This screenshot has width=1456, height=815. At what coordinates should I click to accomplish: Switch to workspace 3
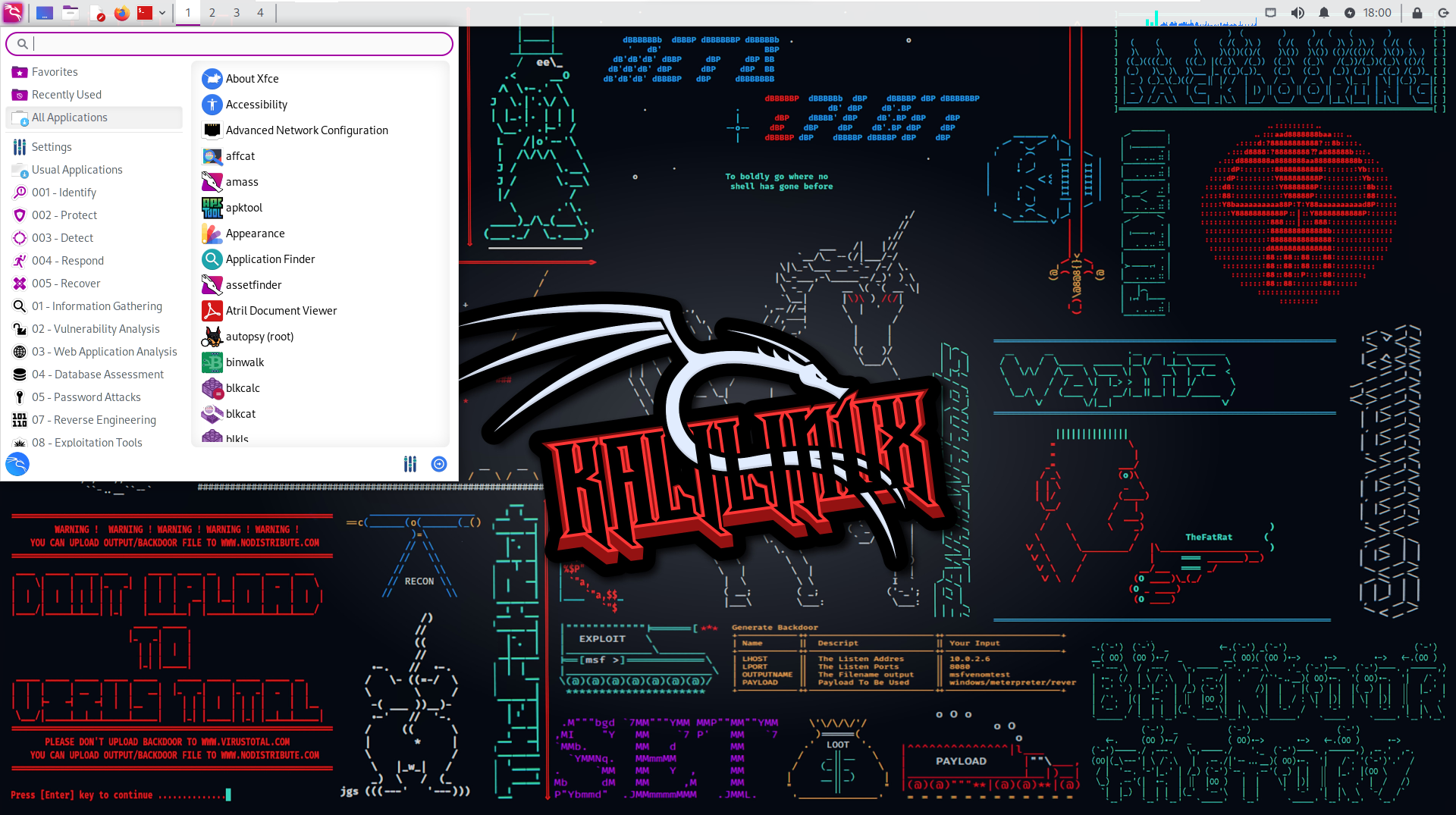tap(236, 13)
